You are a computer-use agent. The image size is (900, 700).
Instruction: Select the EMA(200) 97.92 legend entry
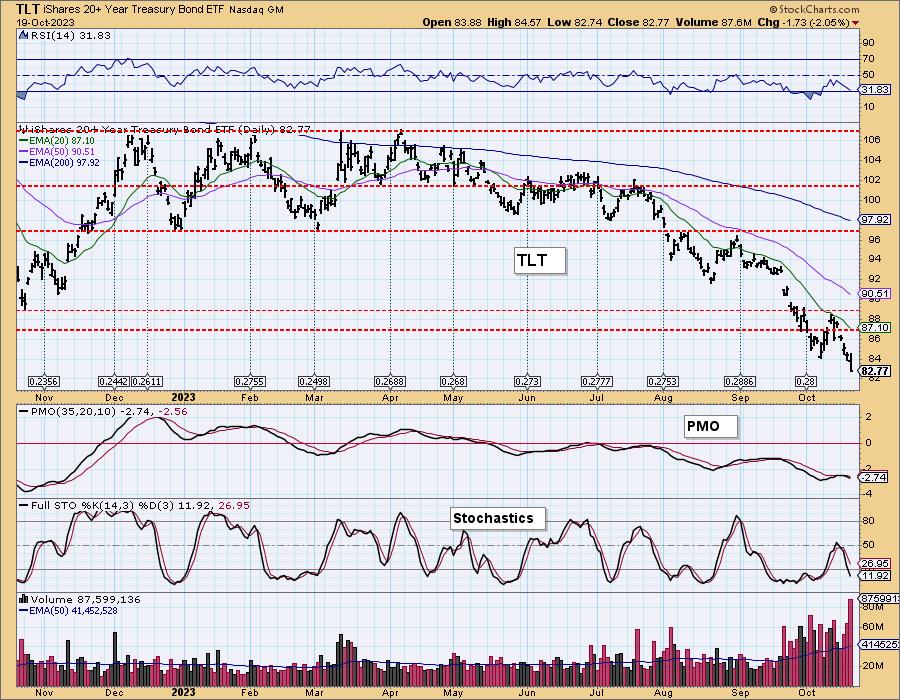pos(59,163)
